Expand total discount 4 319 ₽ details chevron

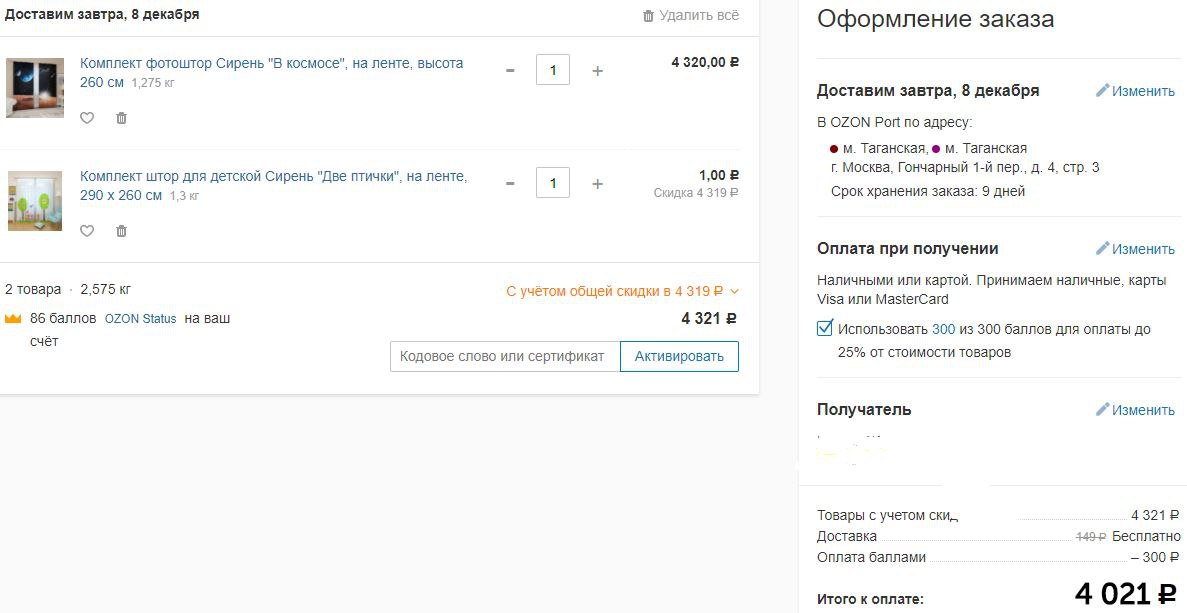tap(734, 291)
